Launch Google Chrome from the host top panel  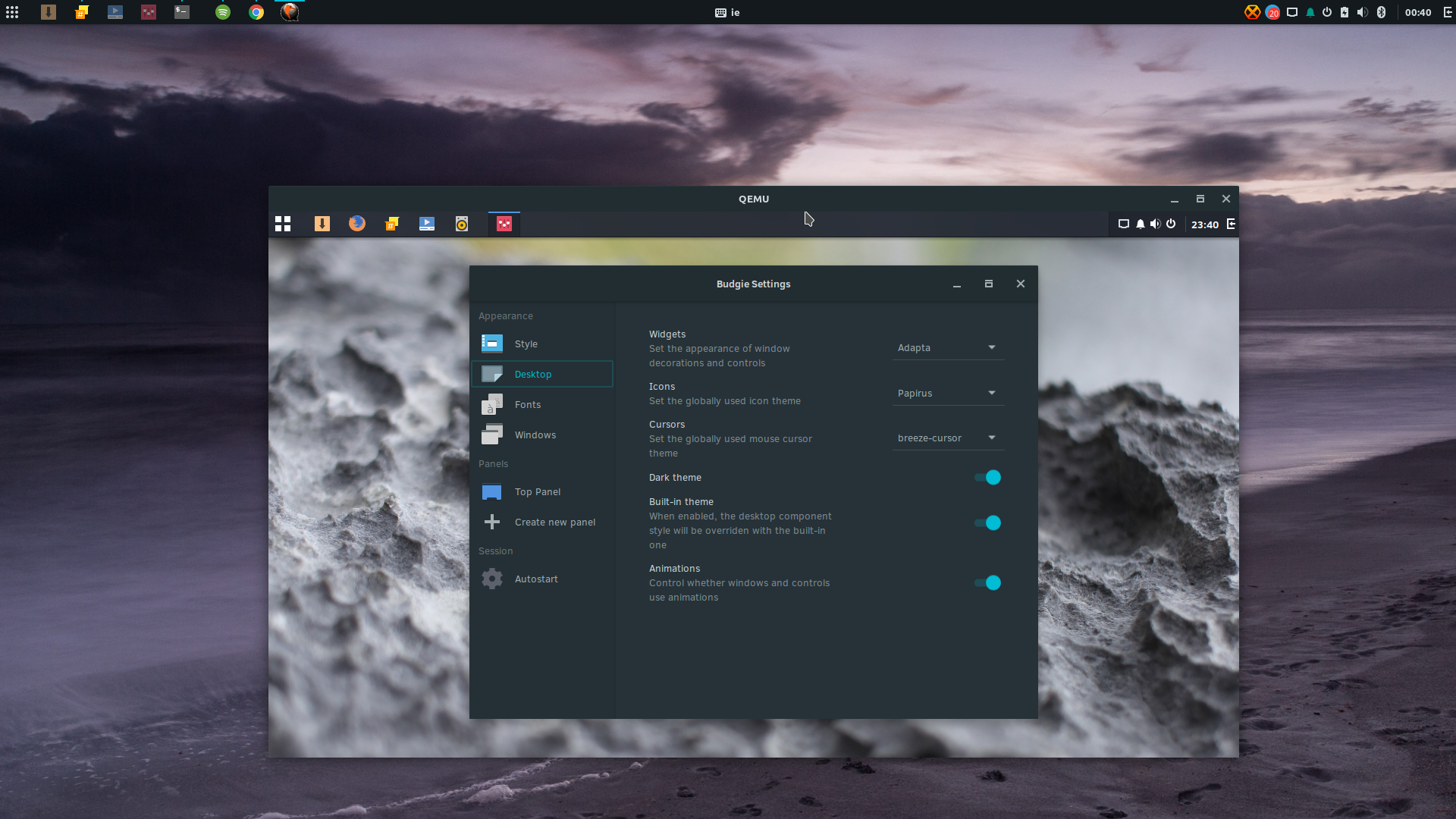click(256, 12)
